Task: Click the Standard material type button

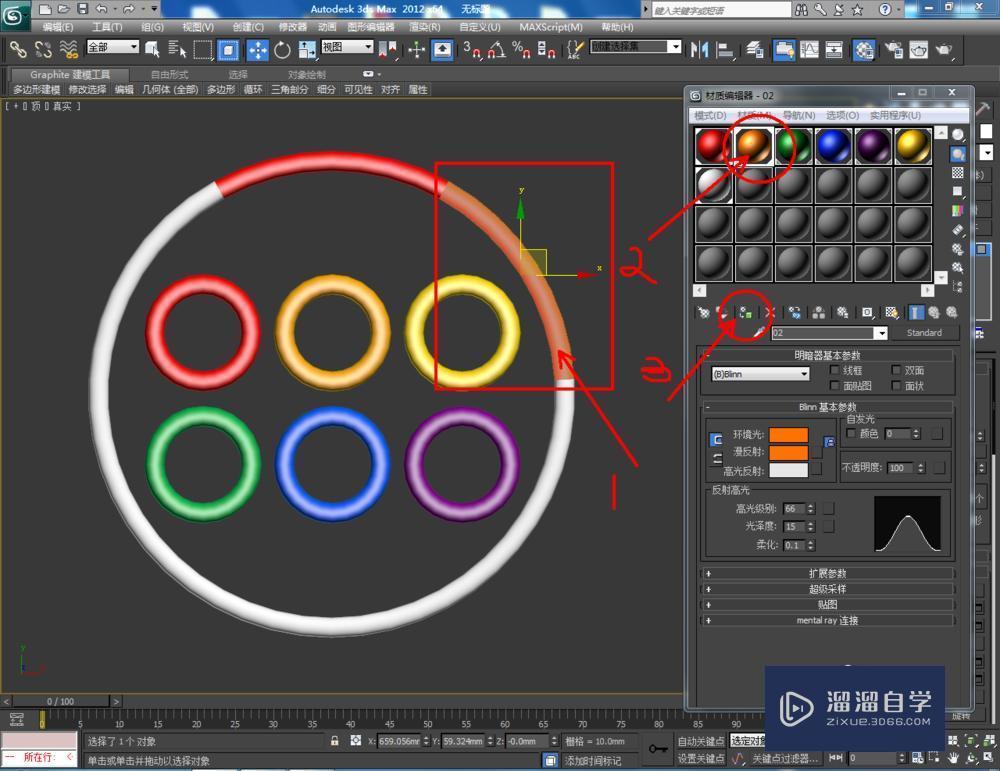Action: [926, 333]
